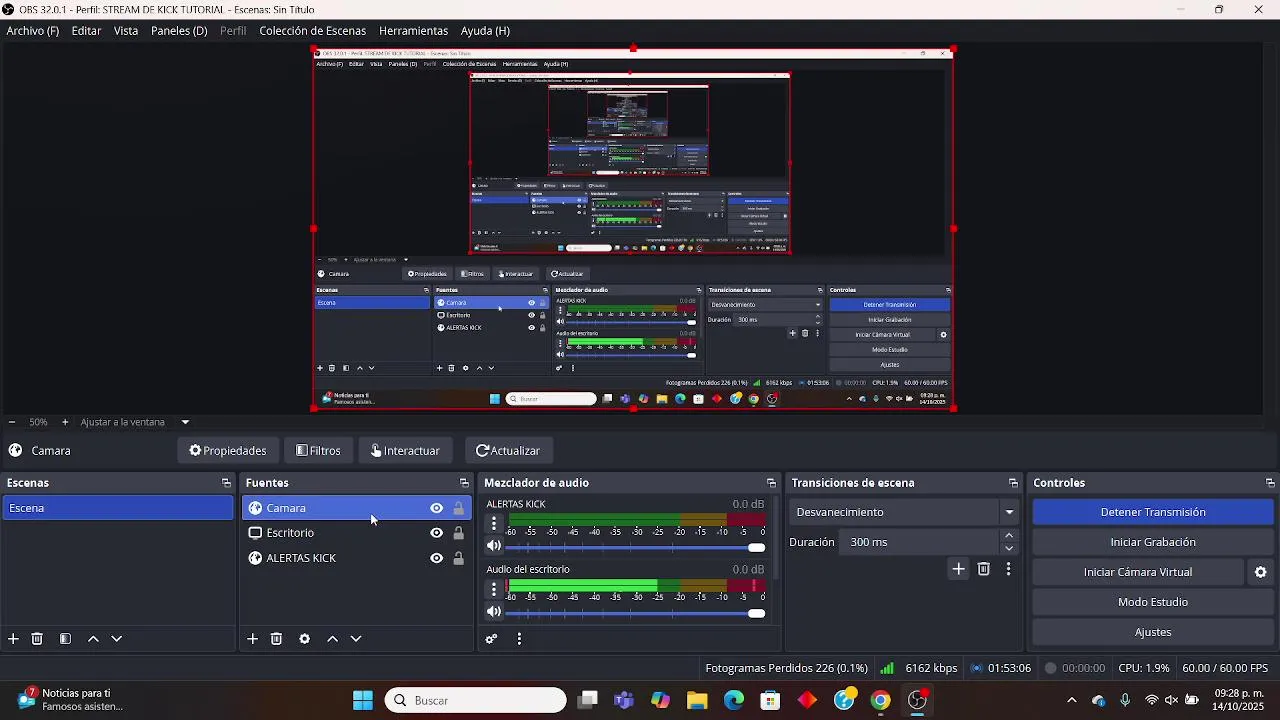1280x720 pixels.
Task: Pop out the Fuentes dock
Action: point(464,483)
